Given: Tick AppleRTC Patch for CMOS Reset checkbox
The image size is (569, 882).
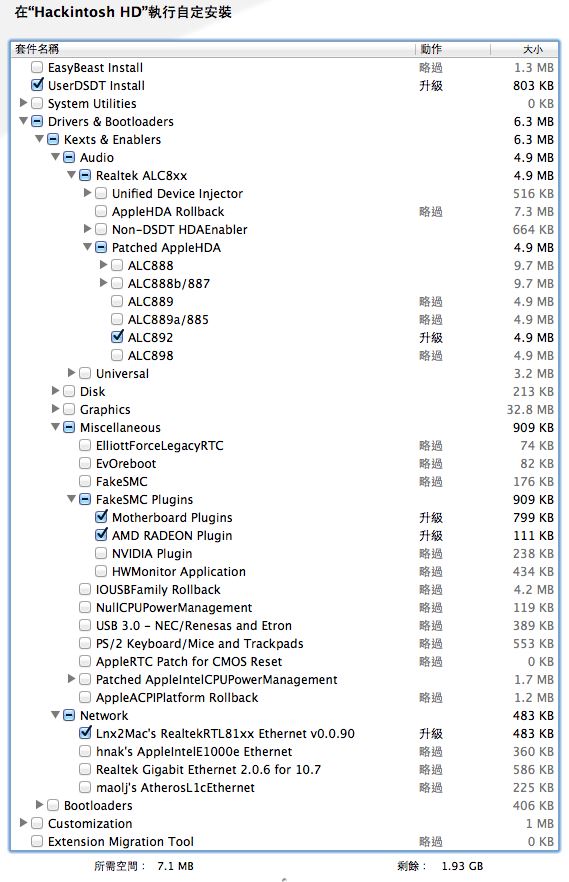Looking at the screenshot, I should click(85, 662).
